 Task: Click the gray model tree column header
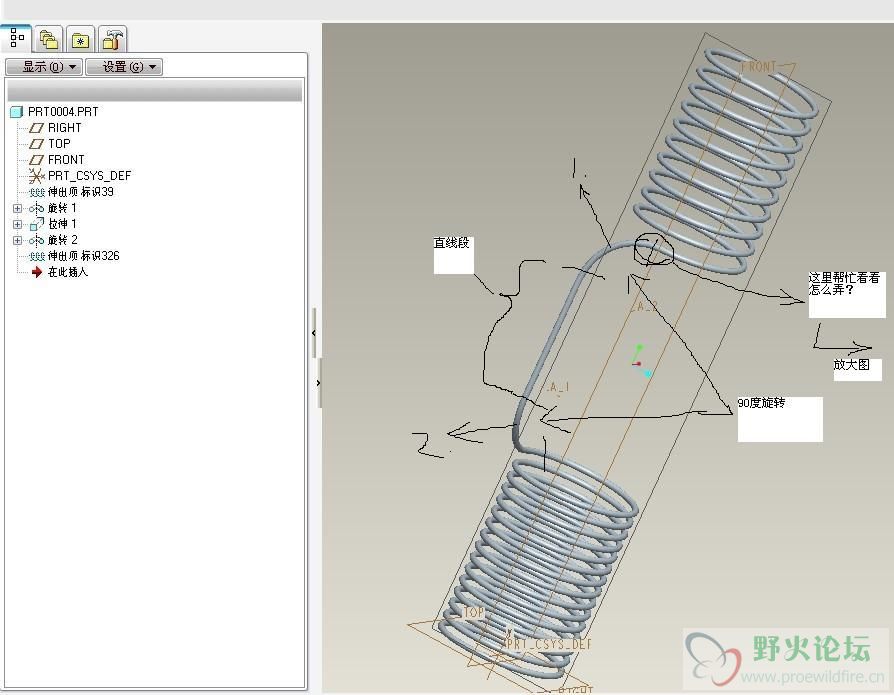point(155,90)
